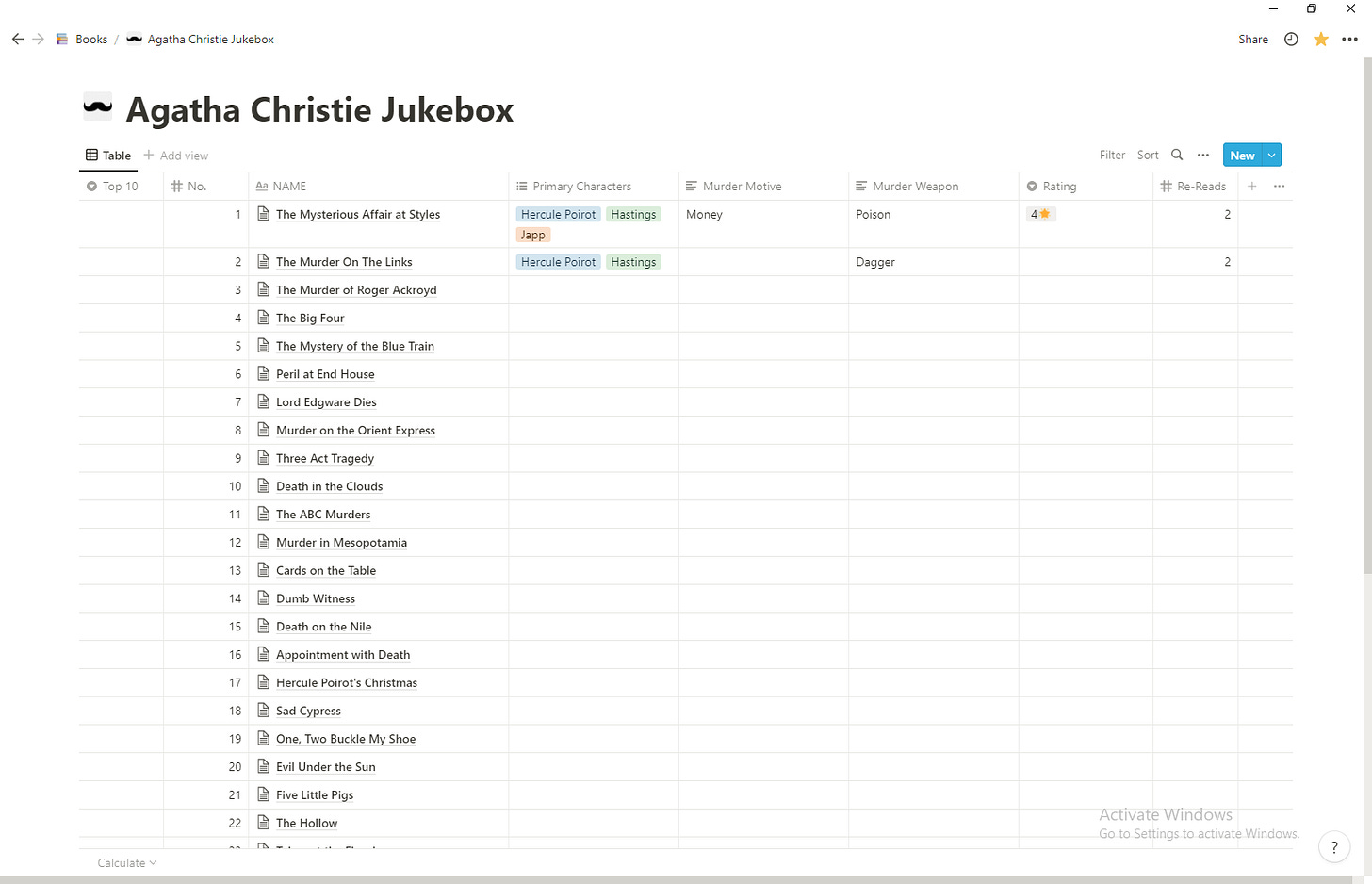Click Hastings tag in Murder On The Links row
1372x884 pixels.
coord(633,262)
